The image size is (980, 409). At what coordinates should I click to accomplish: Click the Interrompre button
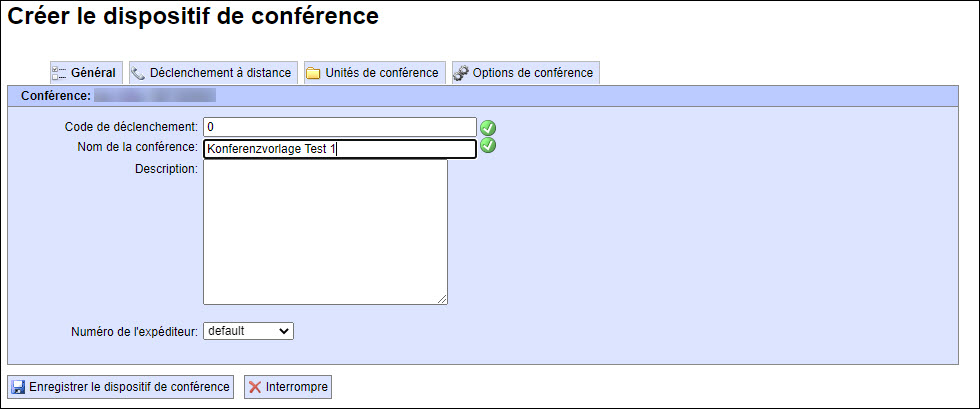point(288,387)
